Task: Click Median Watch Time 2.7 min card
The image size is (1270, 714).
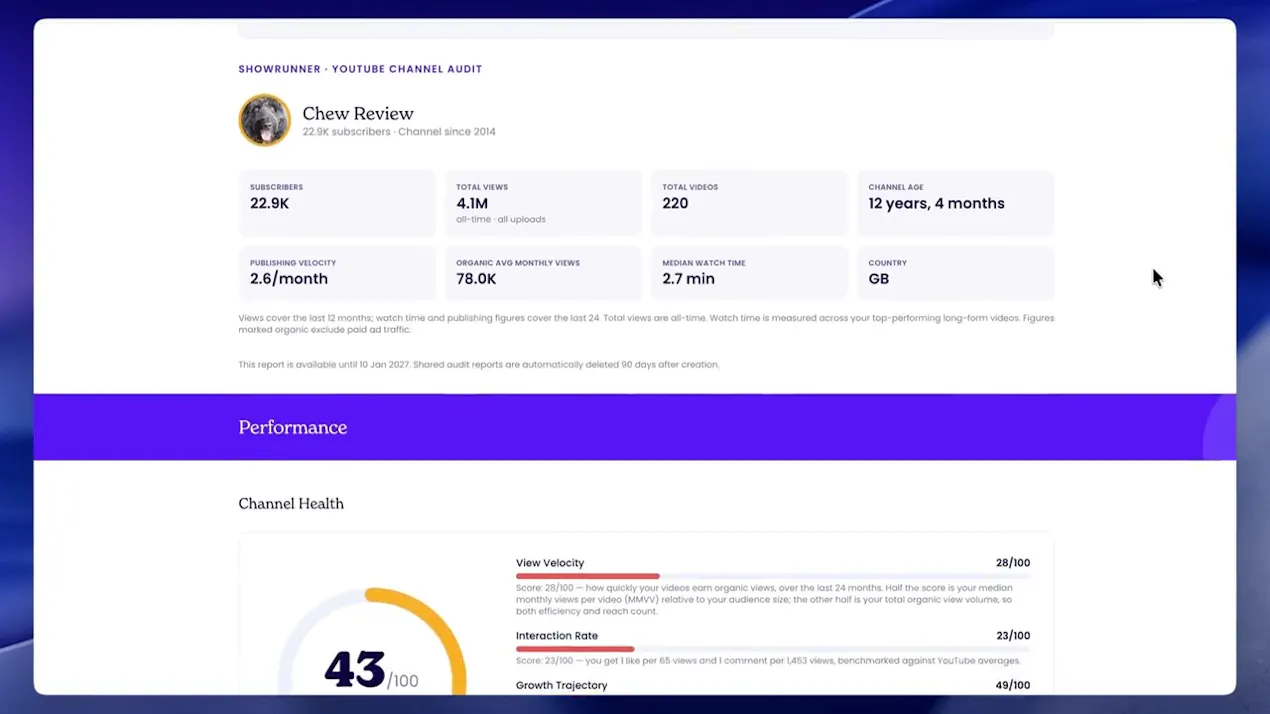Action: tap(749, 273)
